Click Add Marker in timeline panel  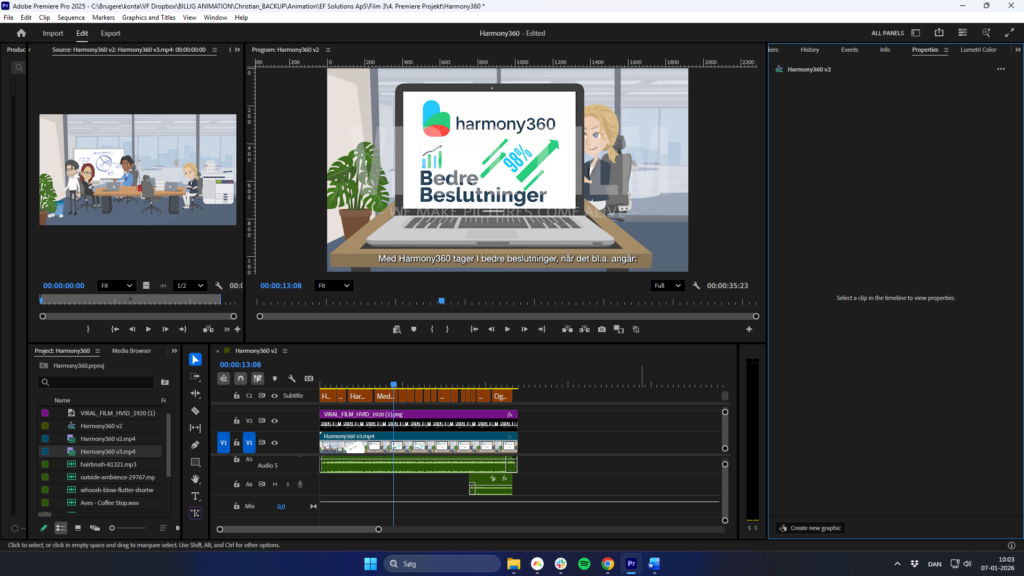[x=275, y=378]
